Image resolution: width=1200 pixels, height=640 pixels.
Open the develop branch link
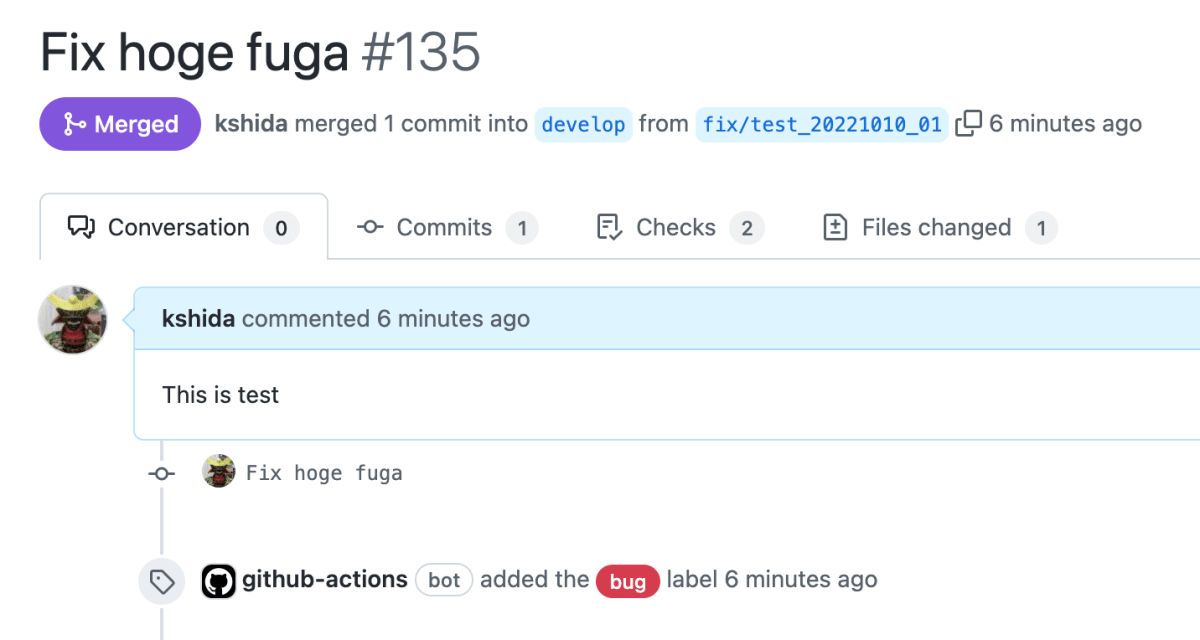(x=584, y=125)
